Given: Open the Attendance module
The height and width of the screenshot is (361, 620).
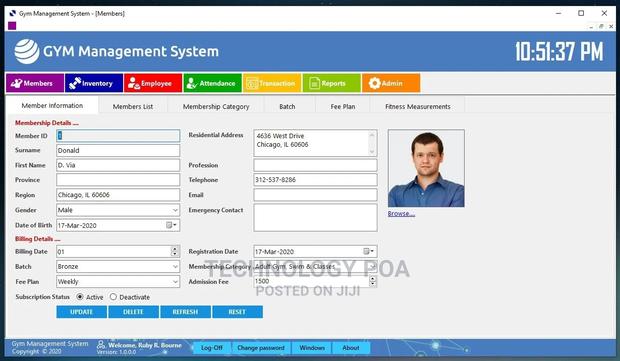Looking at the screenshot, I should pyautogui.click(x=212, y=83).
